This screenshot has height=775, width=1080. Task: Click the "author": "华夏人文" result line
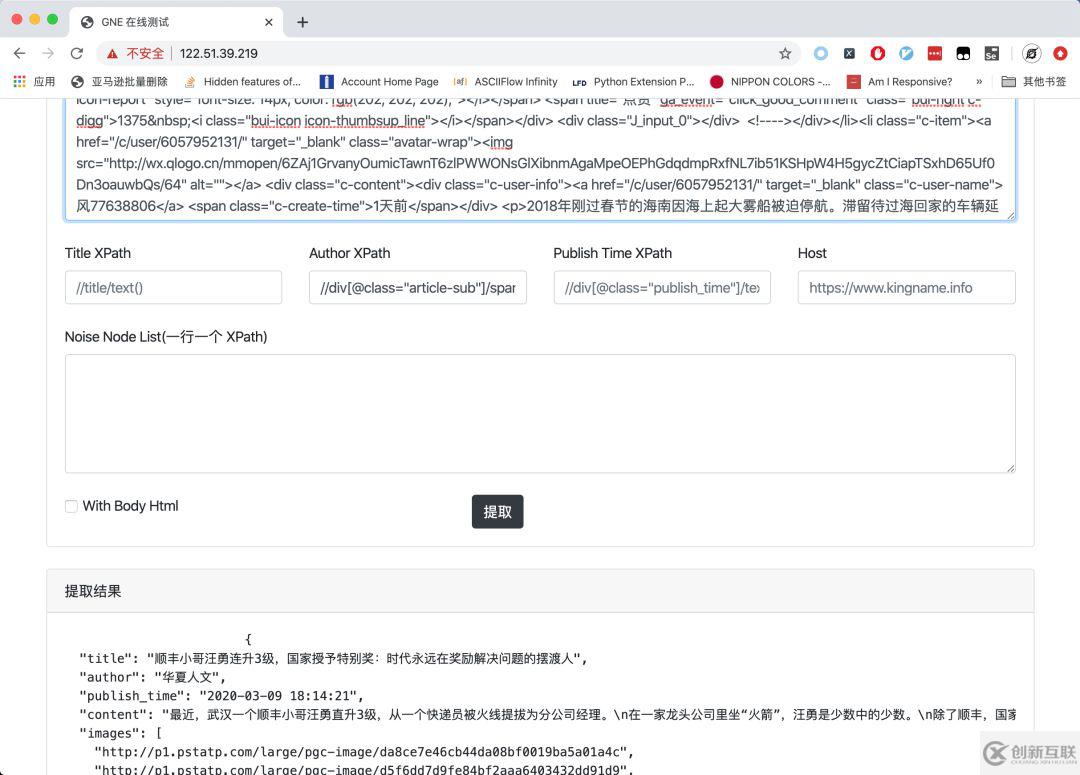tap(152, 677)
